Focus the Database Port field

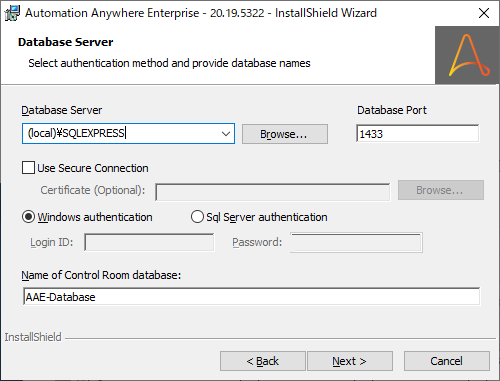pyautogui.click(x=417, y=134)
